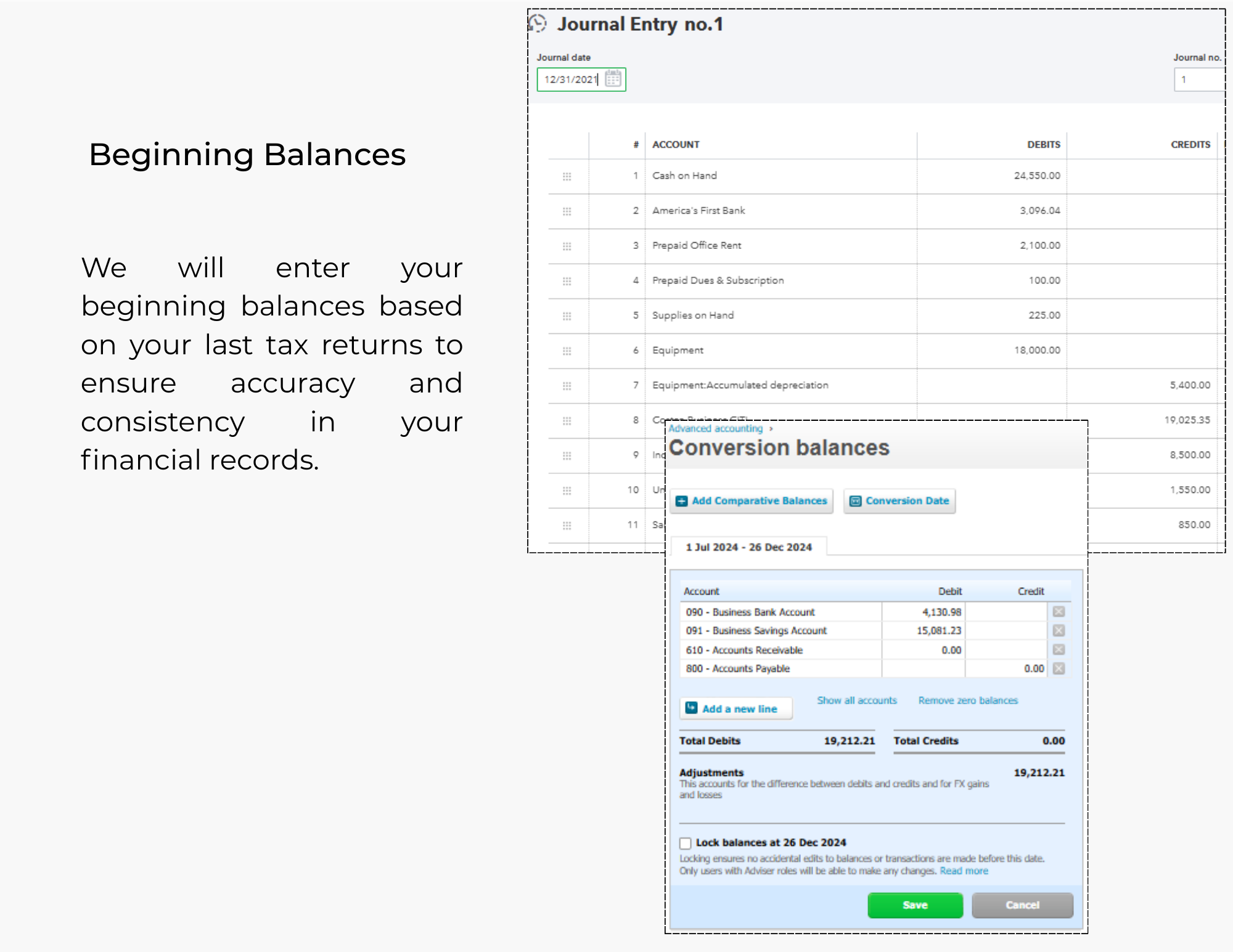
Task: Grab the drag handle for Cash on Hand row
Action: tap(567, 176)
